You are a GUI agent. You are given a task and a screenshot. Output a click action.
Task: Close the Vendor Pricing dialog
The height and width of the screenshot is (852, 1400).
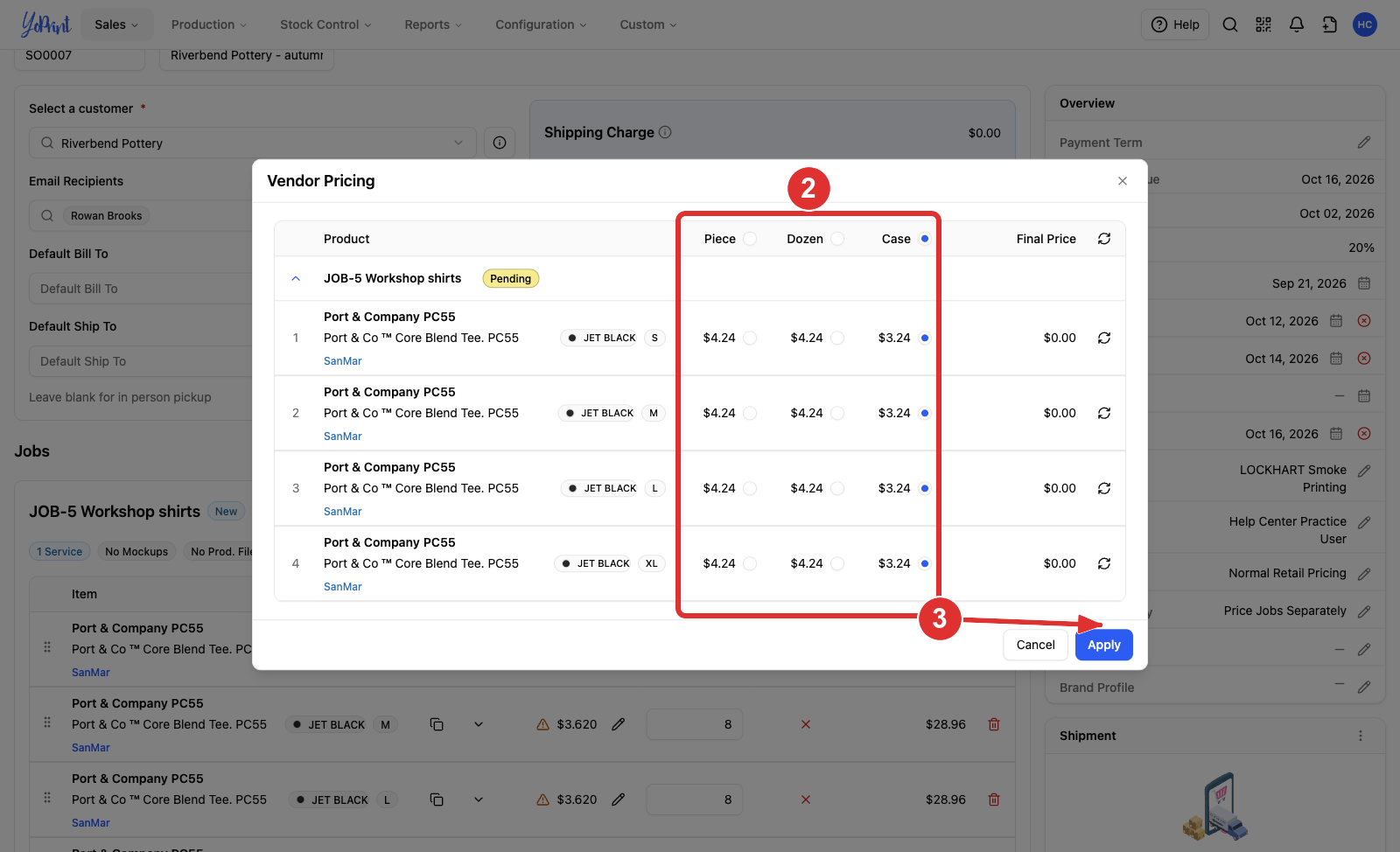point(1123,181)
